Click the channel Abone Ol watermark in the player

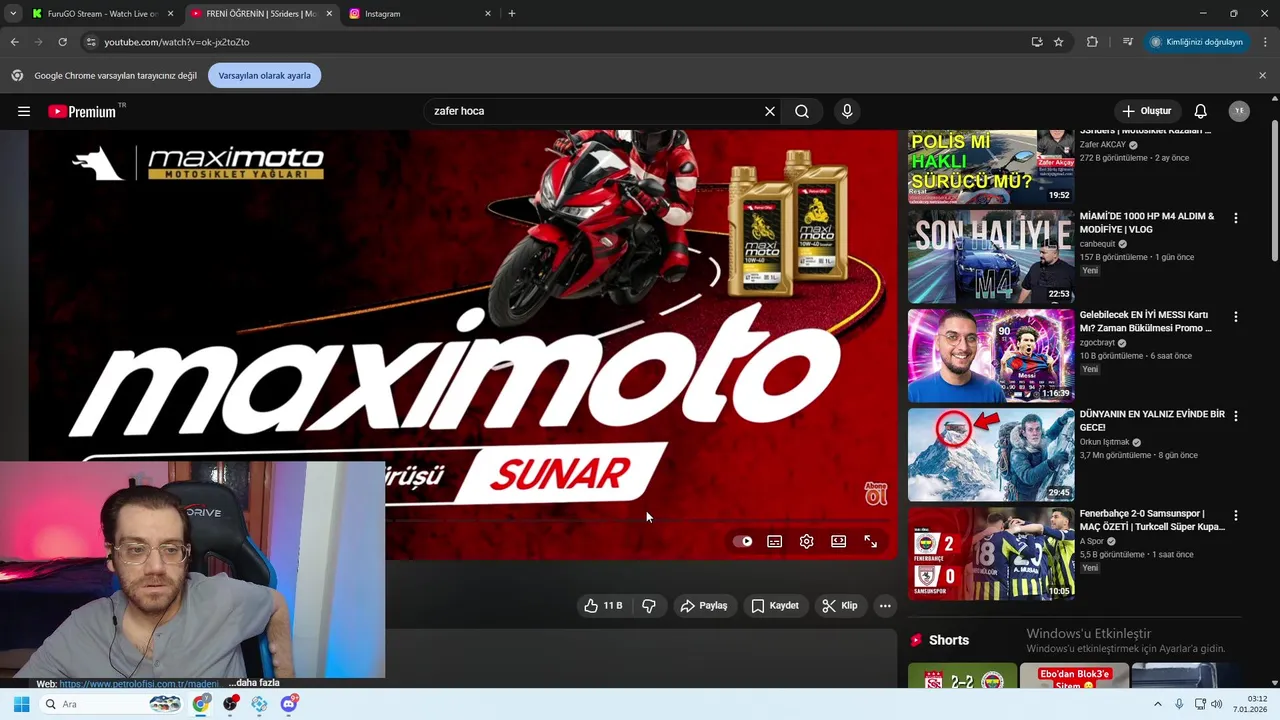point(876,493)
